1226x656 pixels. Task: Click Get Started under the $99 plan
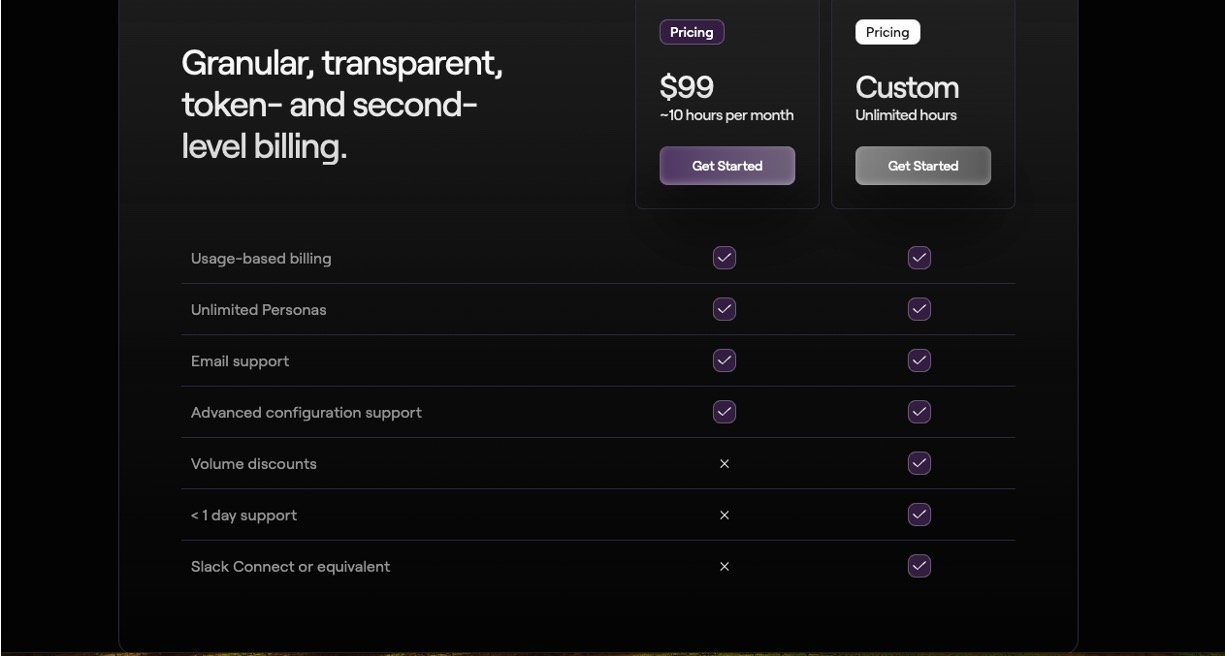pyautogui.click(x=727, y=166)
